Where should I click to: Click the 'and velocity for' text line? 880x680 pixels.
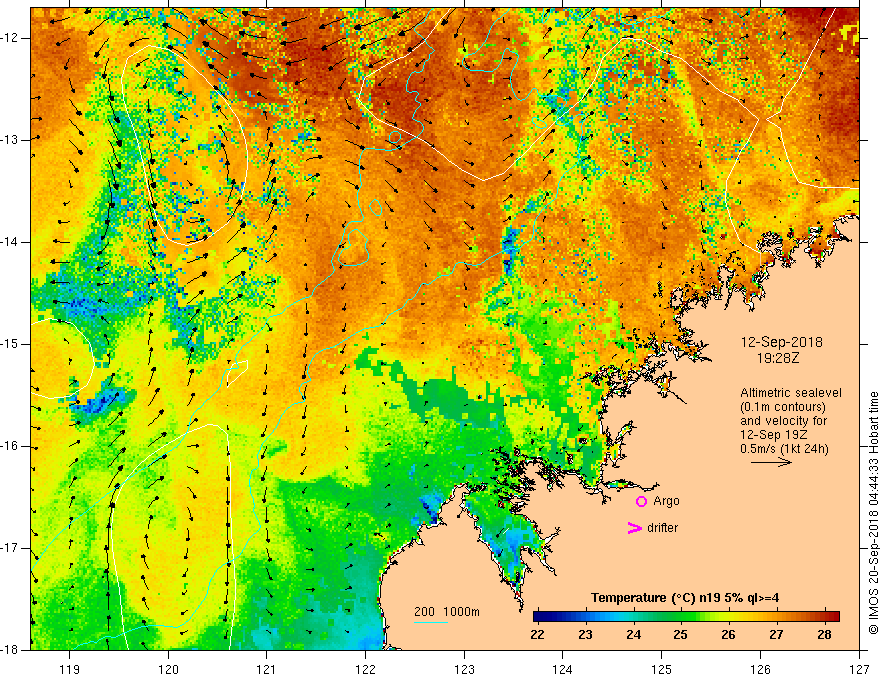click(783, 421)
